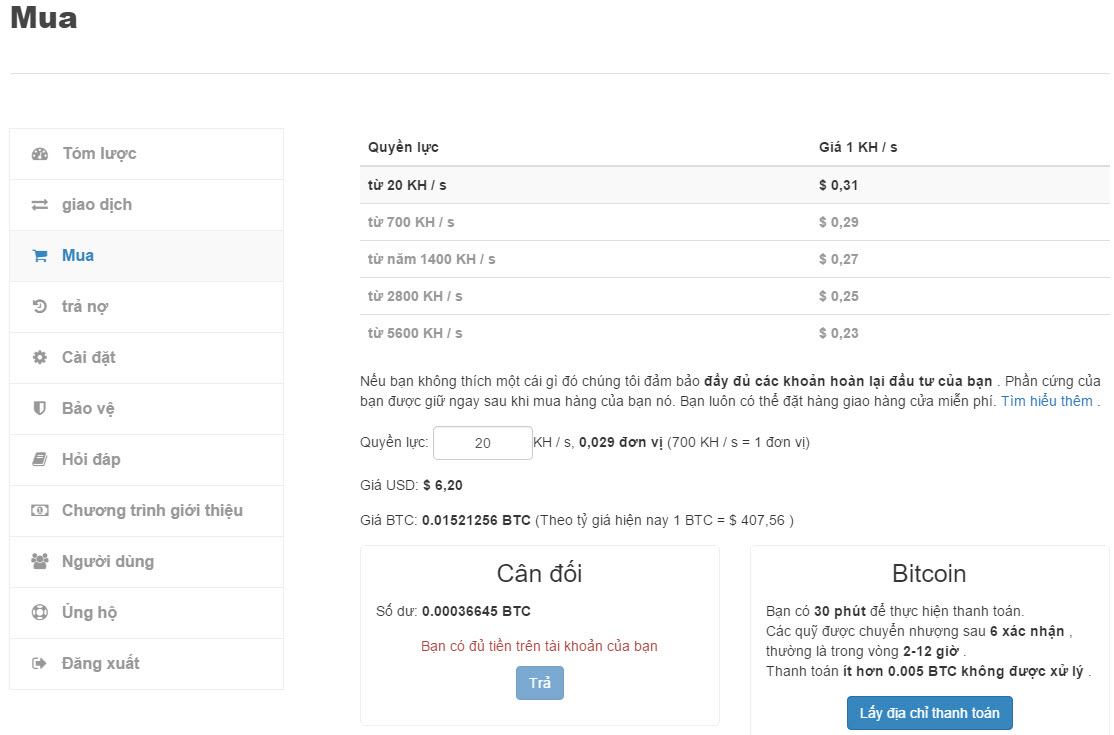Image resolution: width=1114 pixels, height=735 pixels.
Task: Click the lifebuoy icon beside Ủng hộ
Action: coord(40,612)
